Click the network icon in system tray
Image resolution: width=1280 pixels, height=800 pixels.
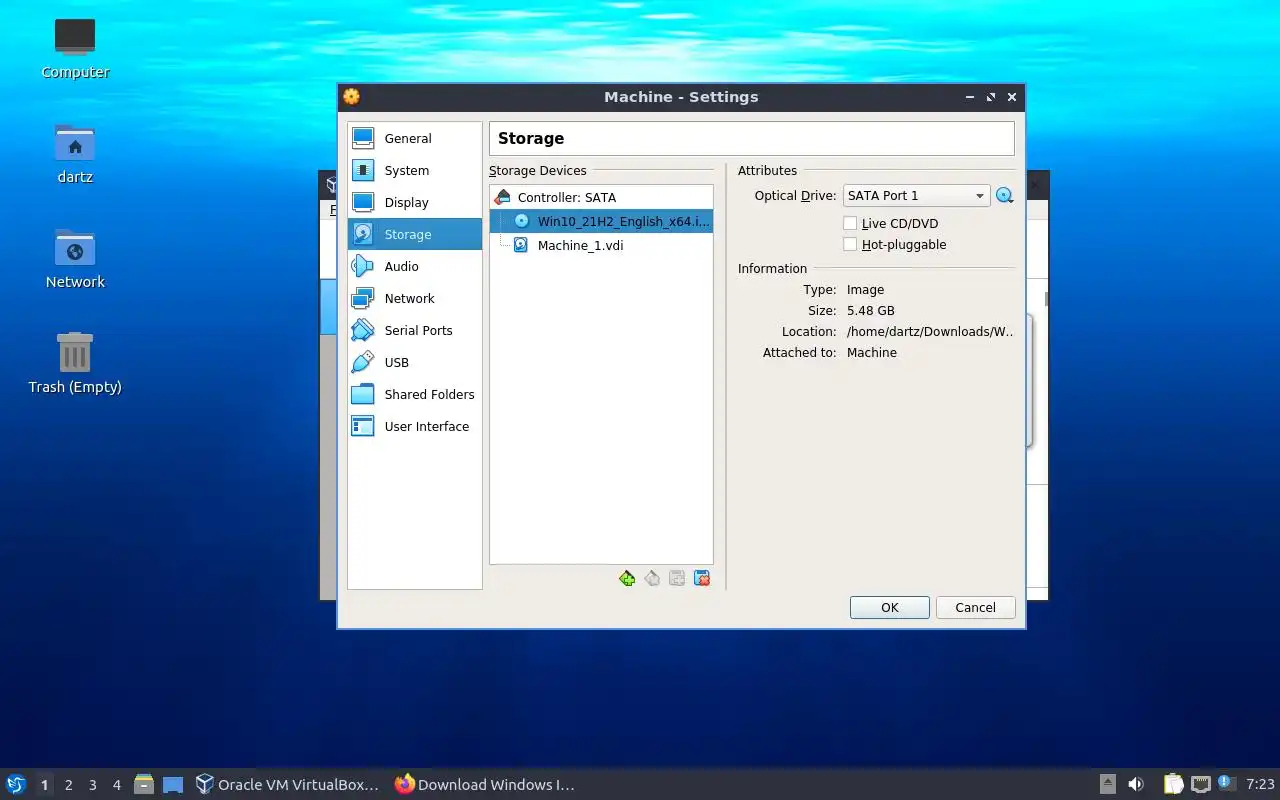coord(1200,784)
